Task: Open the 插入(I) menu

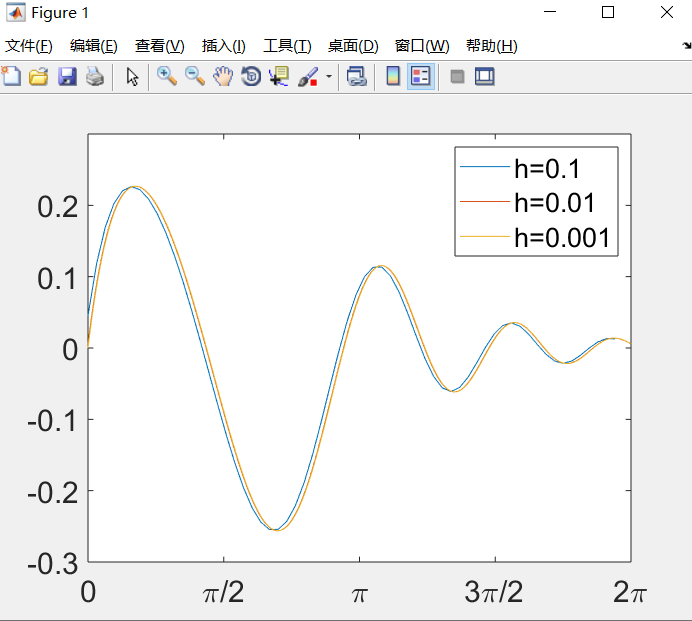Action: 223,46
